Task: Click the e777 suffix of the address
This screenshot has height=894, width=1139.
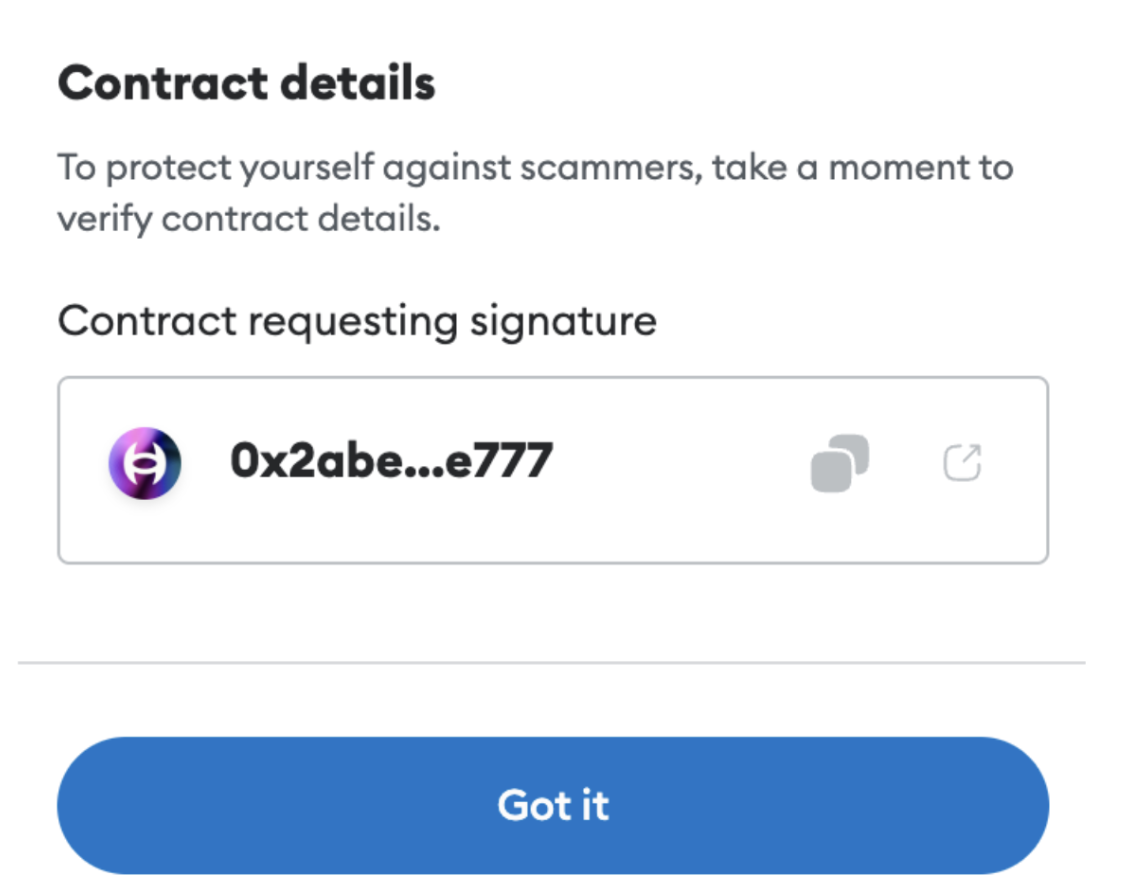Action: [497, 462]
